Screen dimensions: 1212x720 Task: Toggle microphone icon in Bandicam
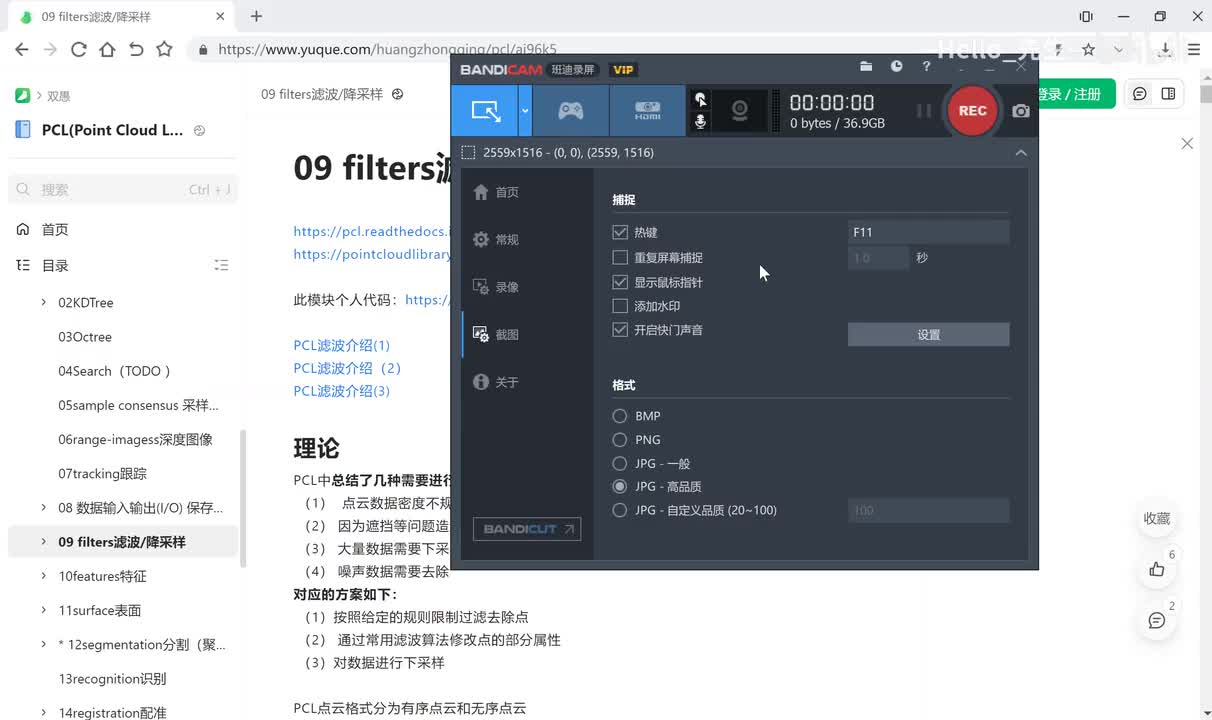tap(700, 121)
